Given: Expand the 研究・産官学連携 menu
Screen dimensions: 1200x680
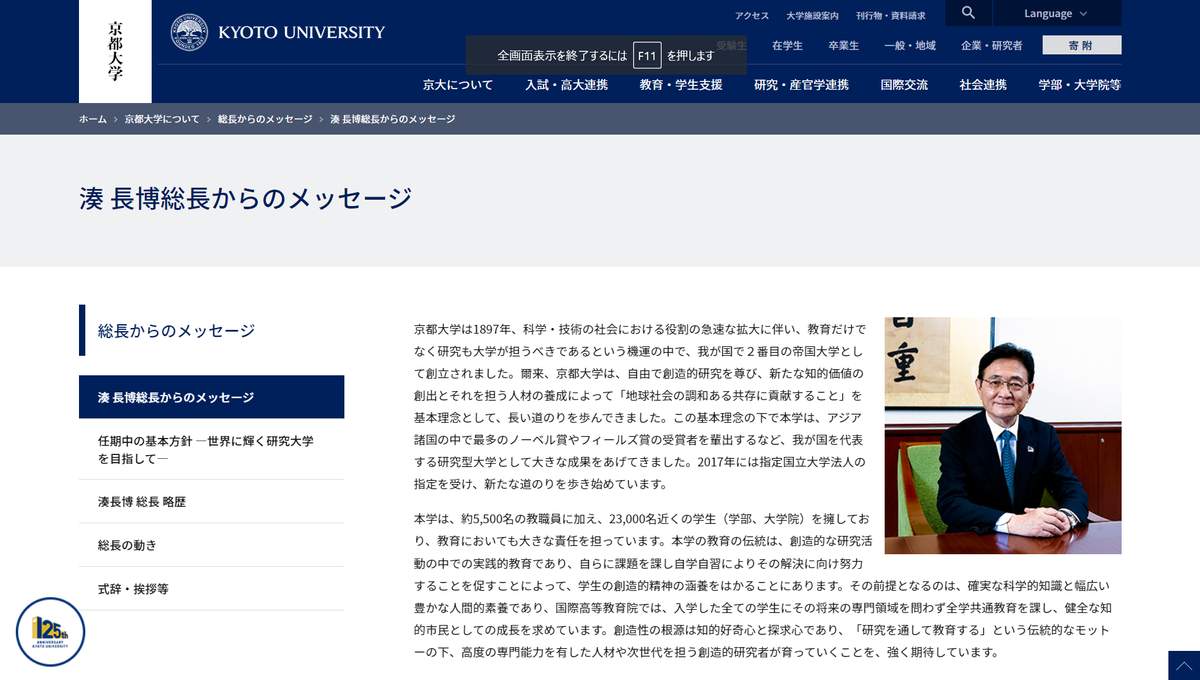Looking at the screenshot, I should point(801,85).
